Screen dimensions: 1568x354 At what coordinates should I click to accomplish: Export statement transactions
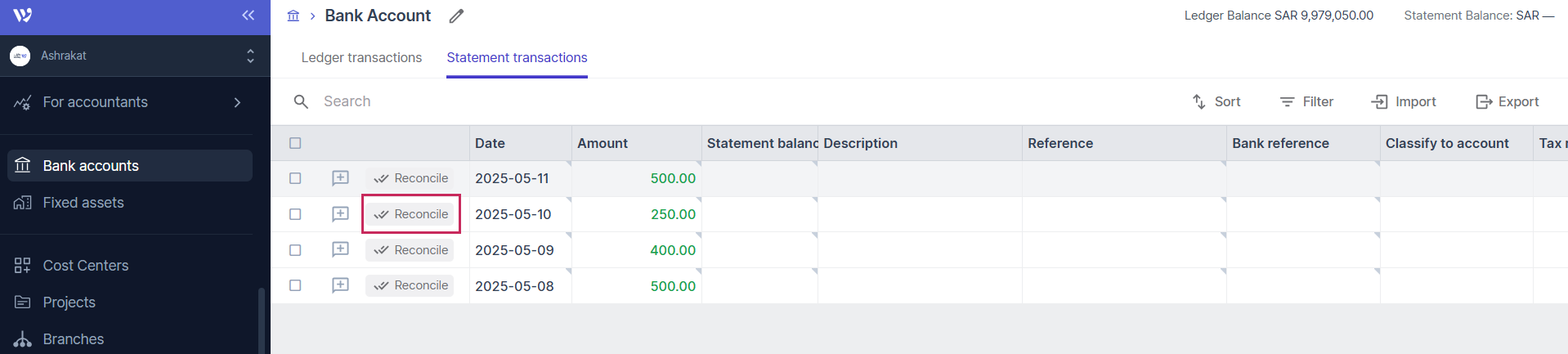click(x=1507, y=101)
